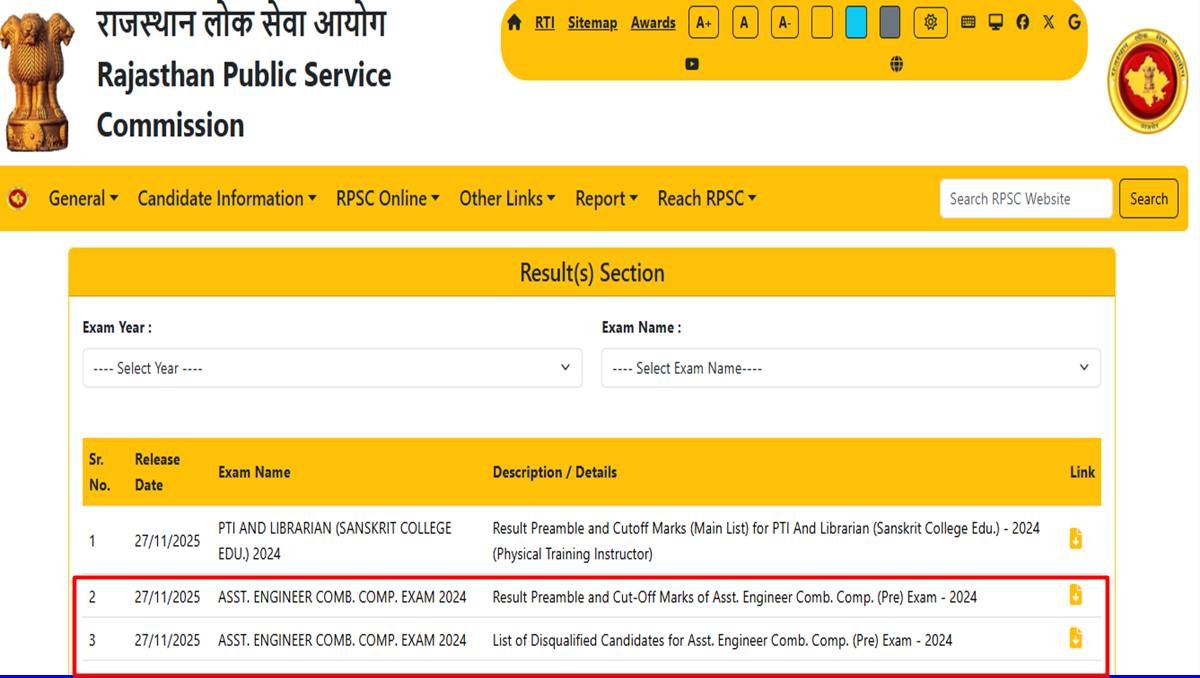
Task: Expand the Candidate Information menu
Action: [x=227, y=198]
